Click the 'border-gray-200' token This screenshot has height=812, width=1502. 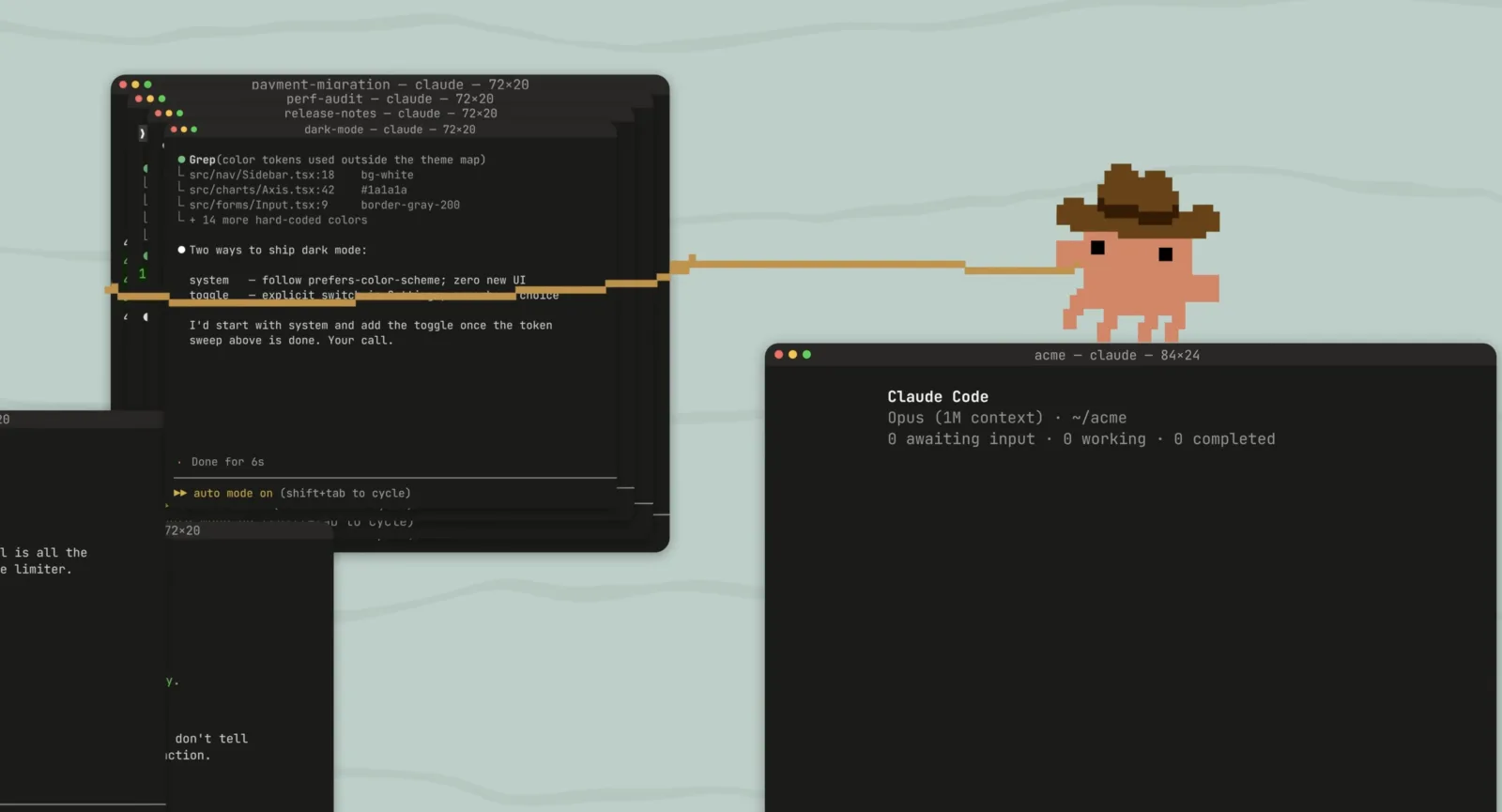tap(410, 205)
